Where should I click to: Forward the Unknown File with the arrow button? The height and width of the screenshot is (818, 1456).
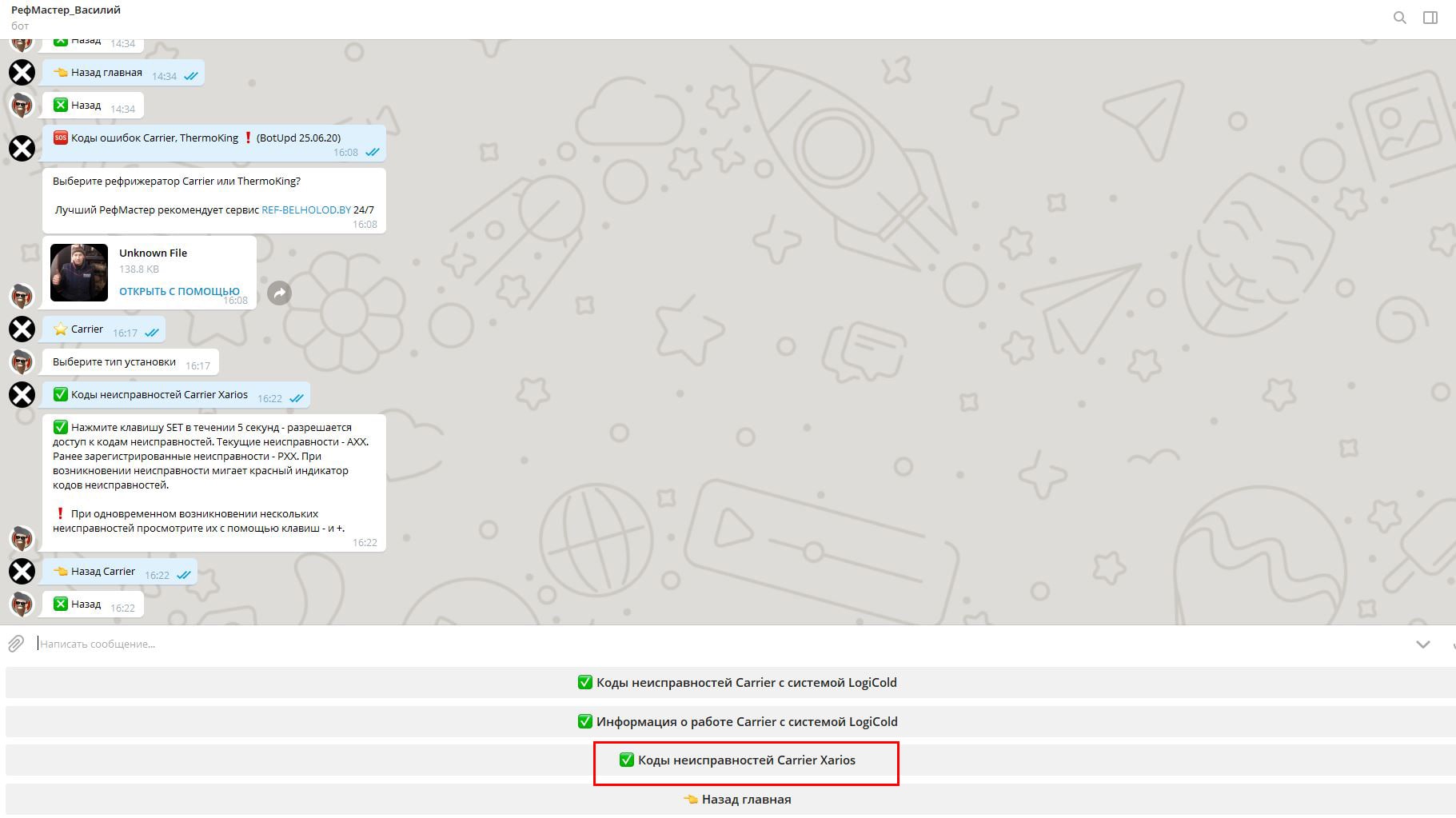tap(279, 293)
